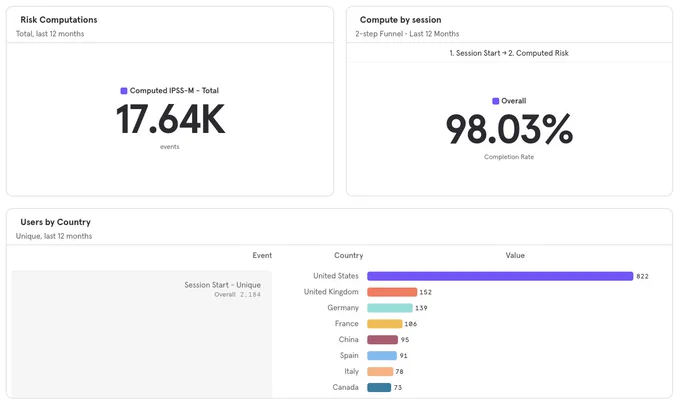Click the Computed IPSS-M - Total legend label
This screenshot has width=680, height=408.
(x=174, y=91)
